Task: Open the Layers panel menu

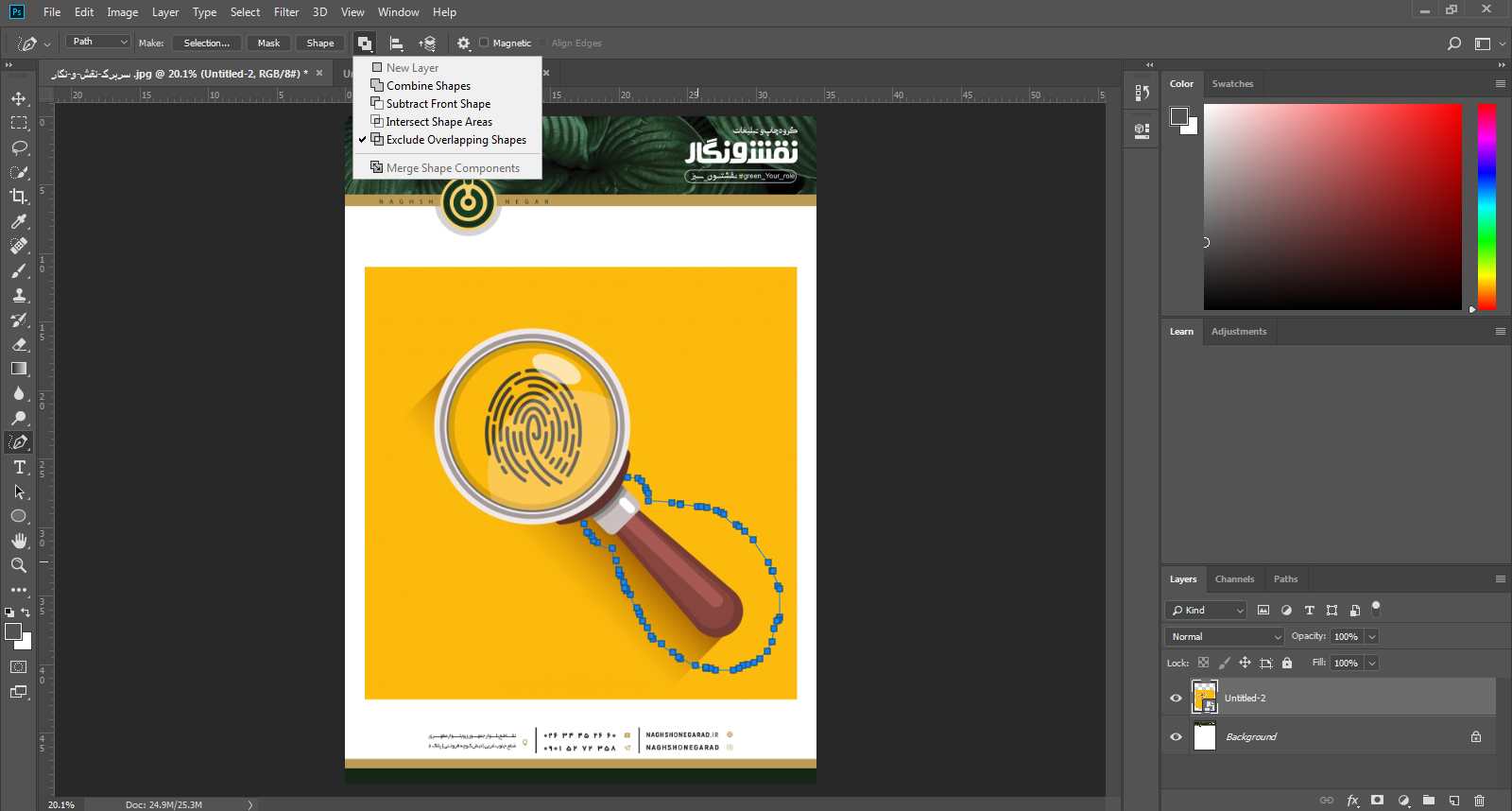Action: pos(1501,579)
